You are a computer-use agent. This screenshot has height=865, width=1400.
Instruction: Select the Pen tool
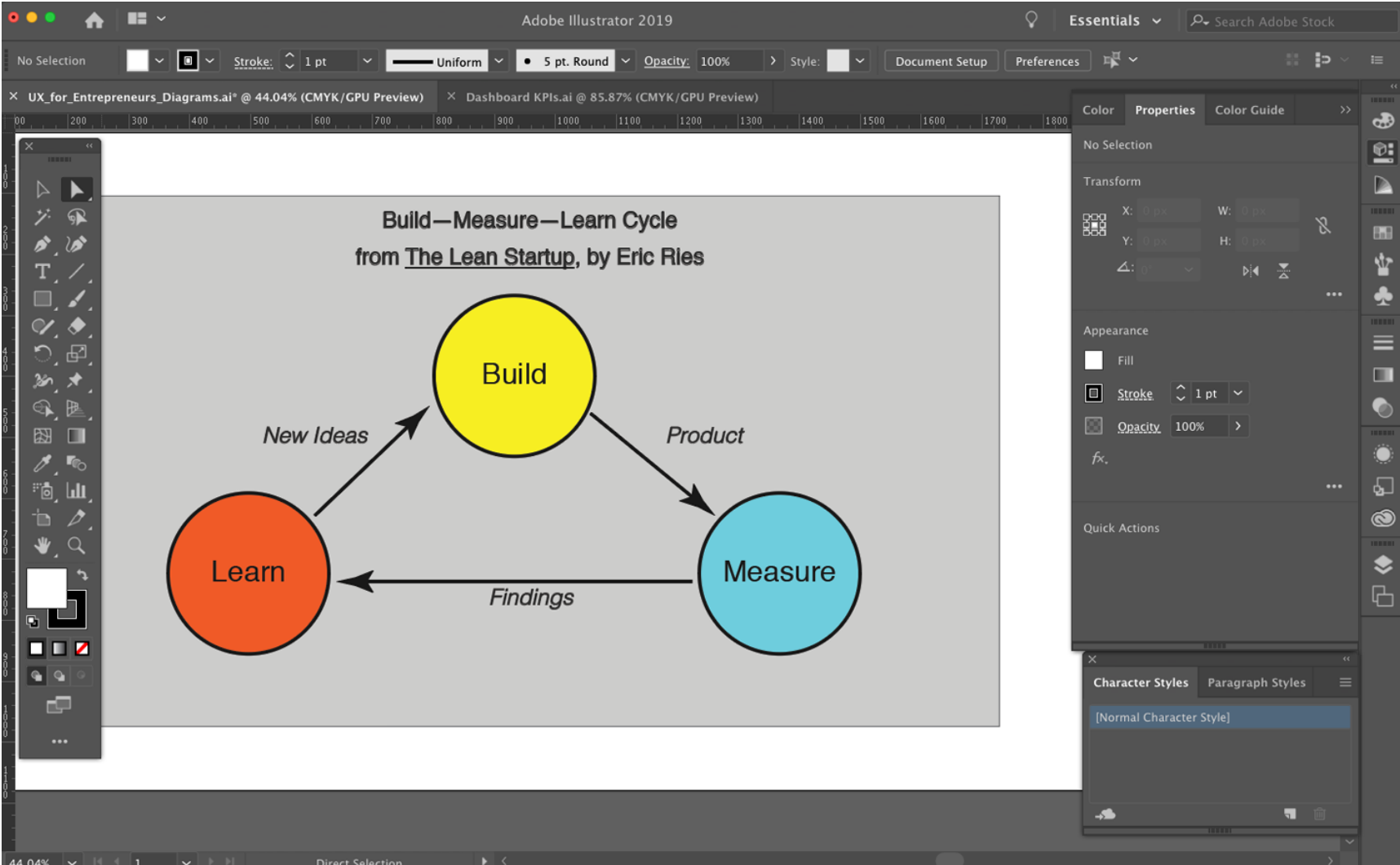(x=42, y=244)
